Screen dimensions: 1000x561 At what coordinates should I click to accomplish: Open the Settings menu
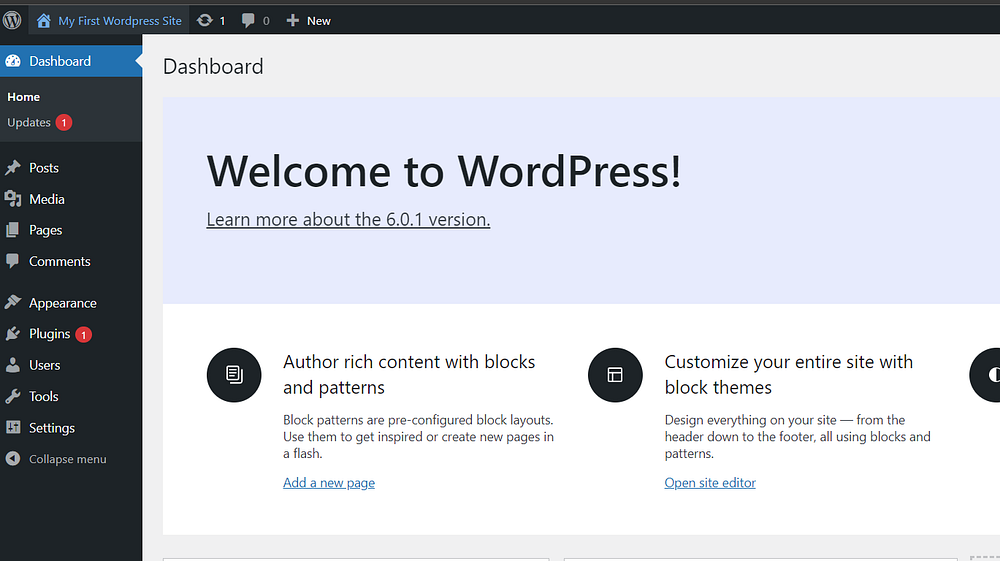(x=52, y=428)
